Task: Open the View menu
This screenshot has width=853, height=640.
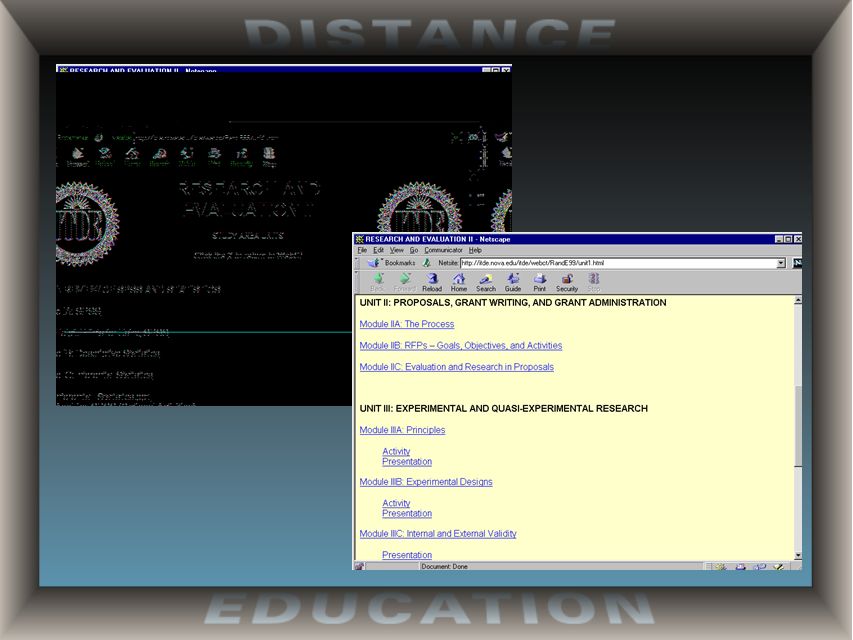Action: coord(397,250)
